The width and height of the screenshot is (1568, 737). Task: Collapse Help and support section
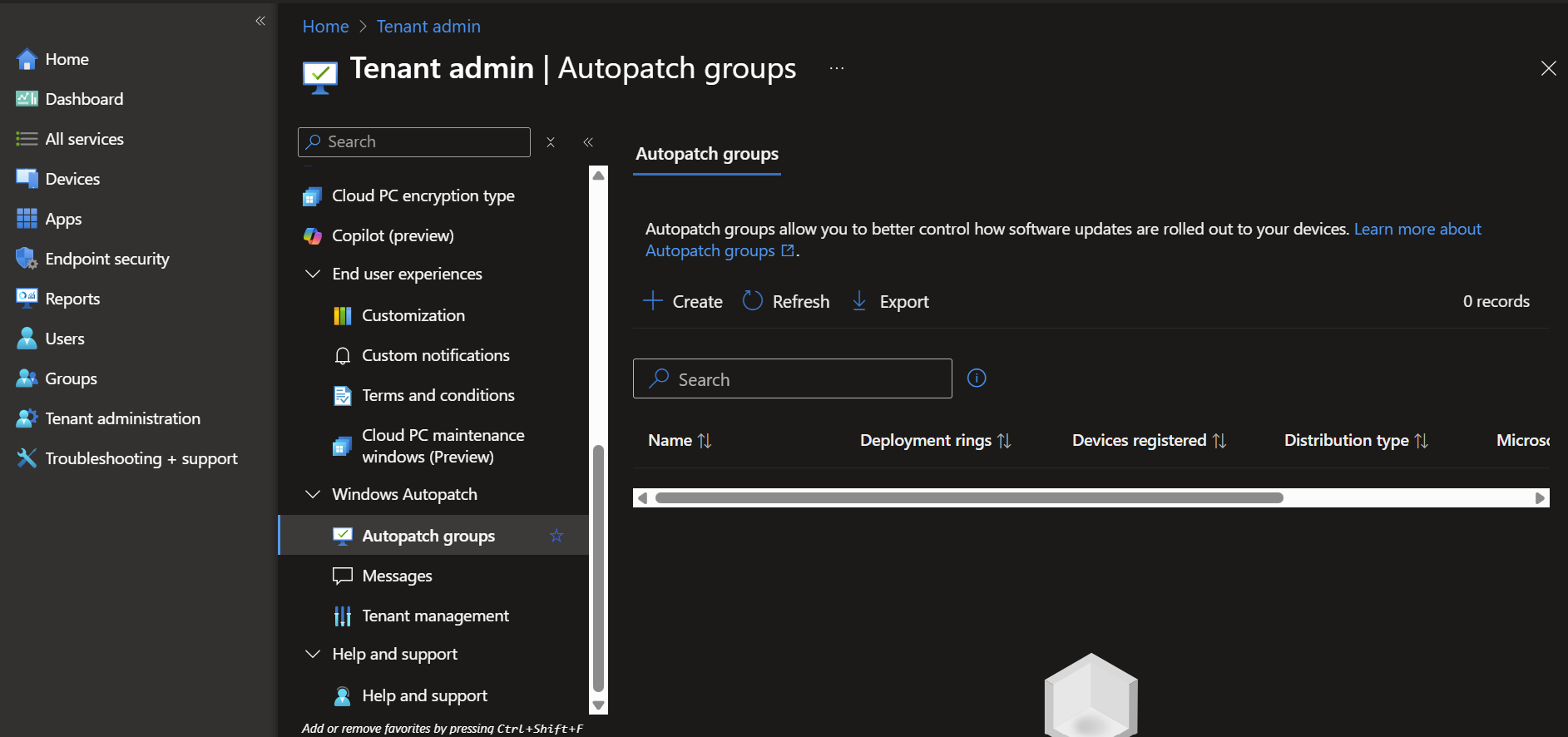click(313, 654)
